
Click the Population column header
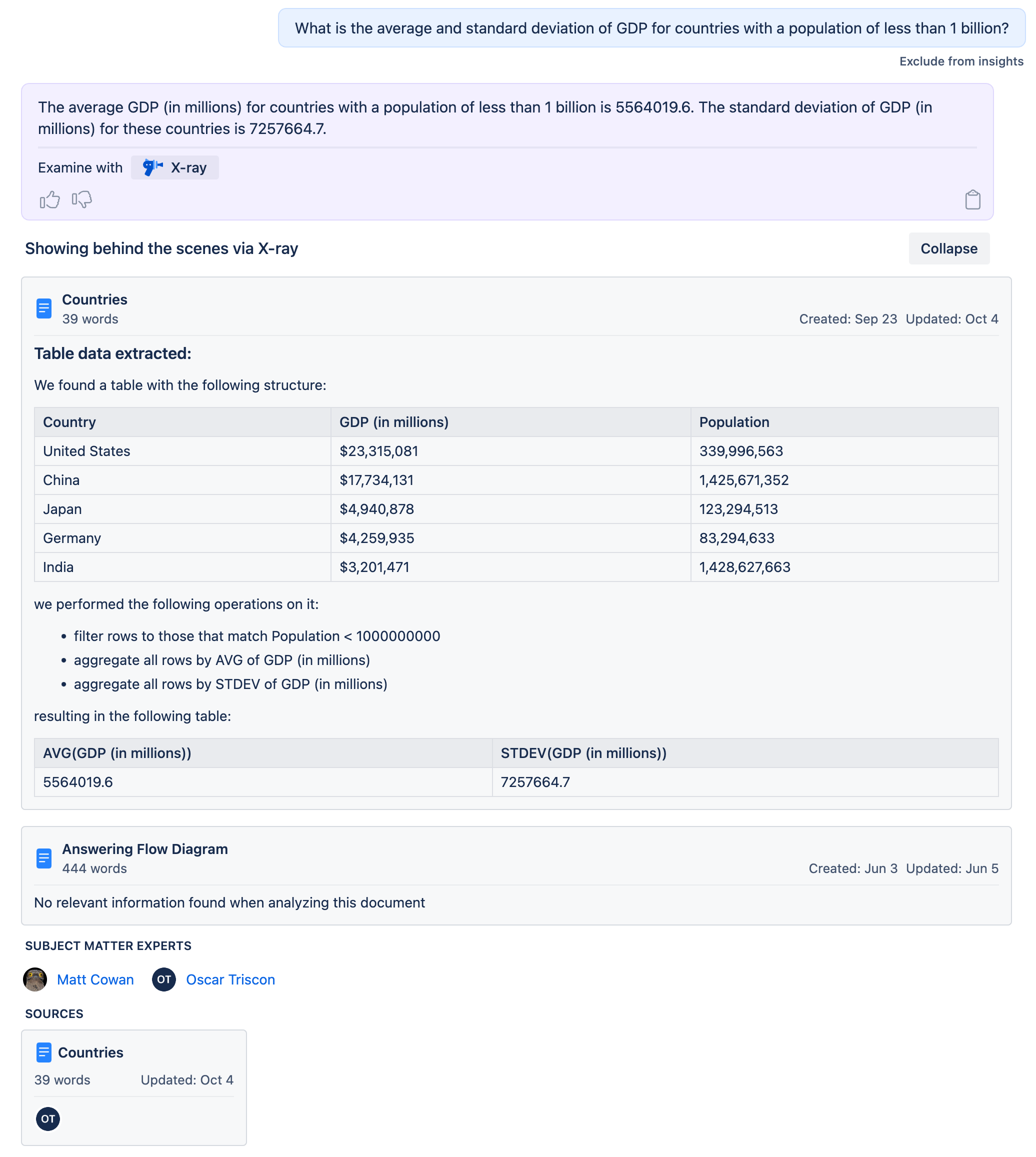(733, 422)
